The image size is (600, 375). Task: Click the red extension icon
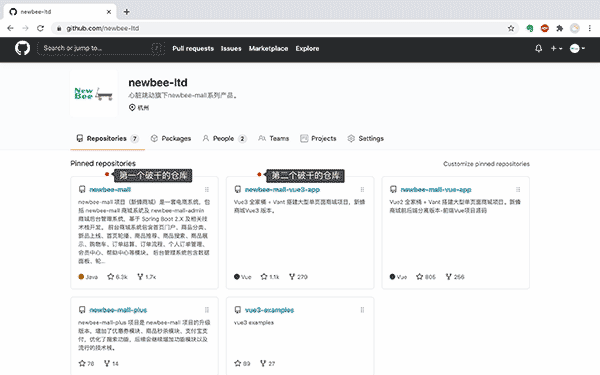click(545, 28)
